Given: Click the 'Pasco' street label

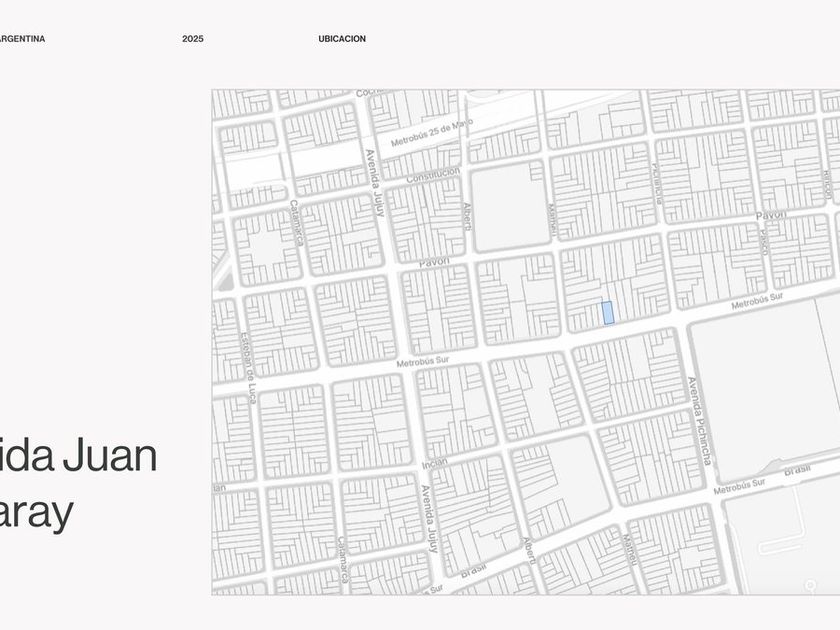Looking at the screenshot, I should (x=764, y=242).
